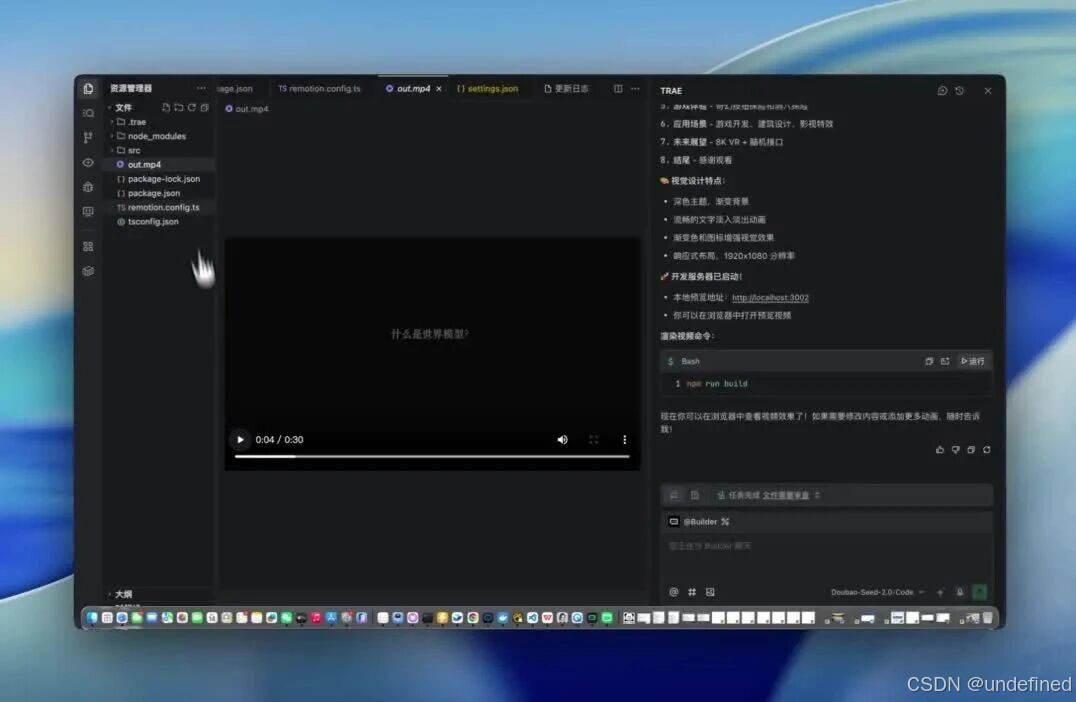Viewport: 1076px width, 702px height.
Task: Close the out.mp4 tab
Action: [x=438, y=89]
